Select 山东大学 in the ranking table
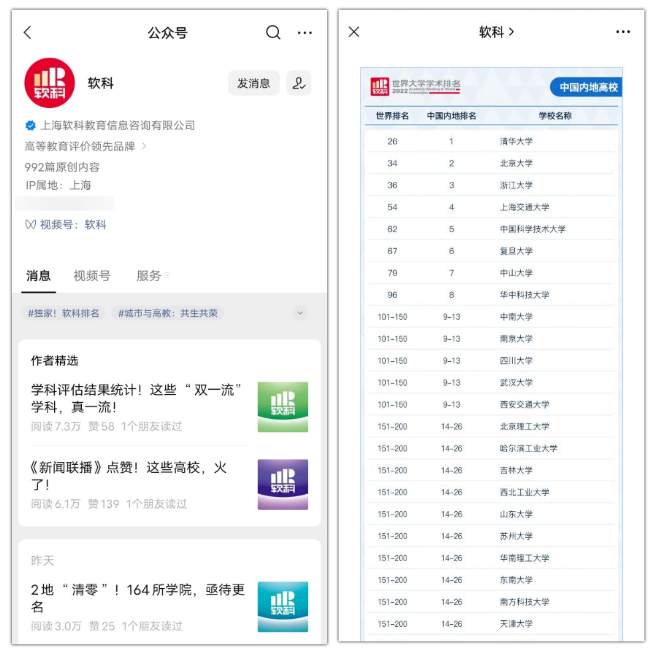659x650 pixels. [516, 514]
